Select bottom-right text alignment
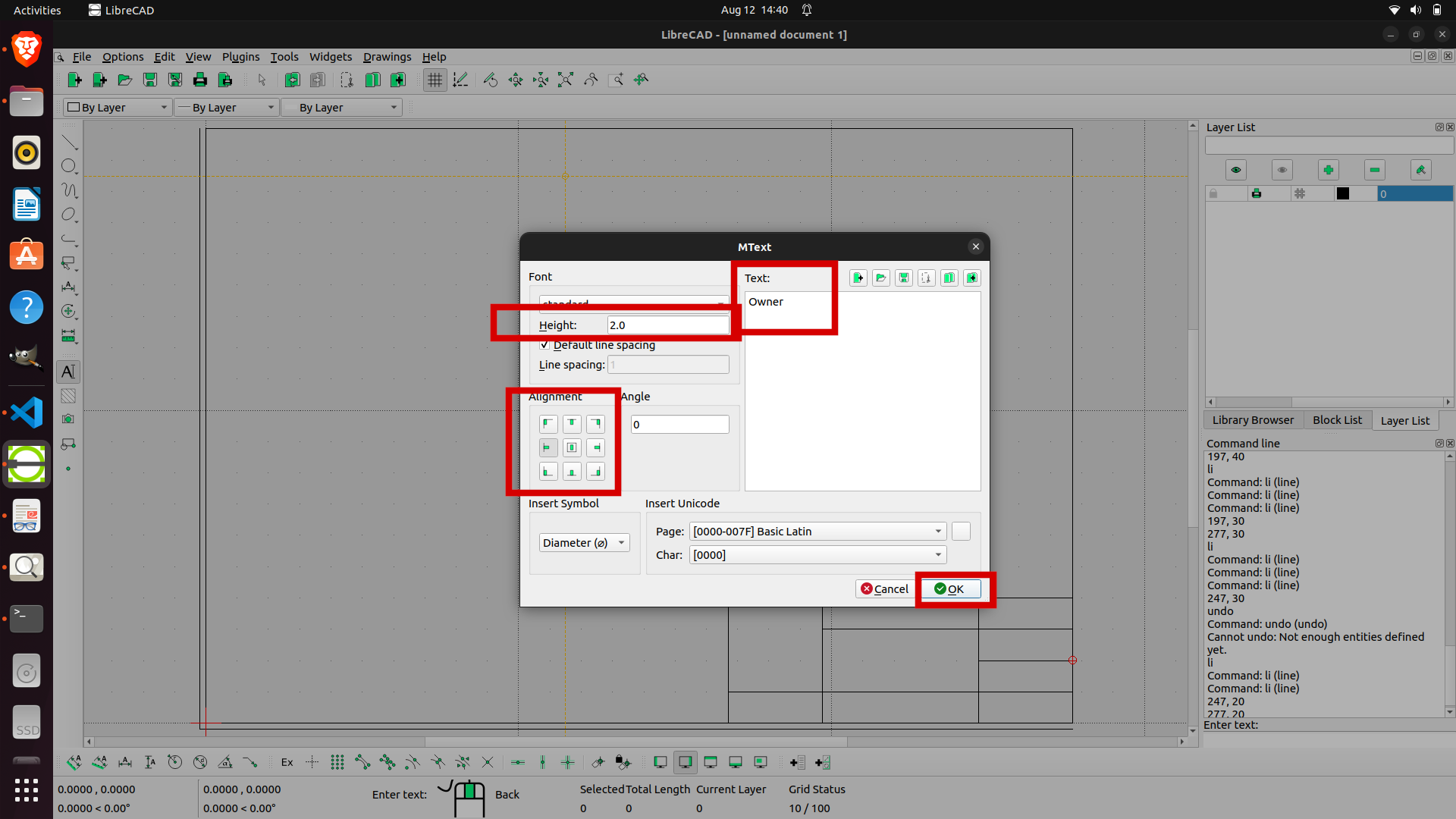Image resolution: width=1456 pixels, height=819 pixels. (595, 472)
